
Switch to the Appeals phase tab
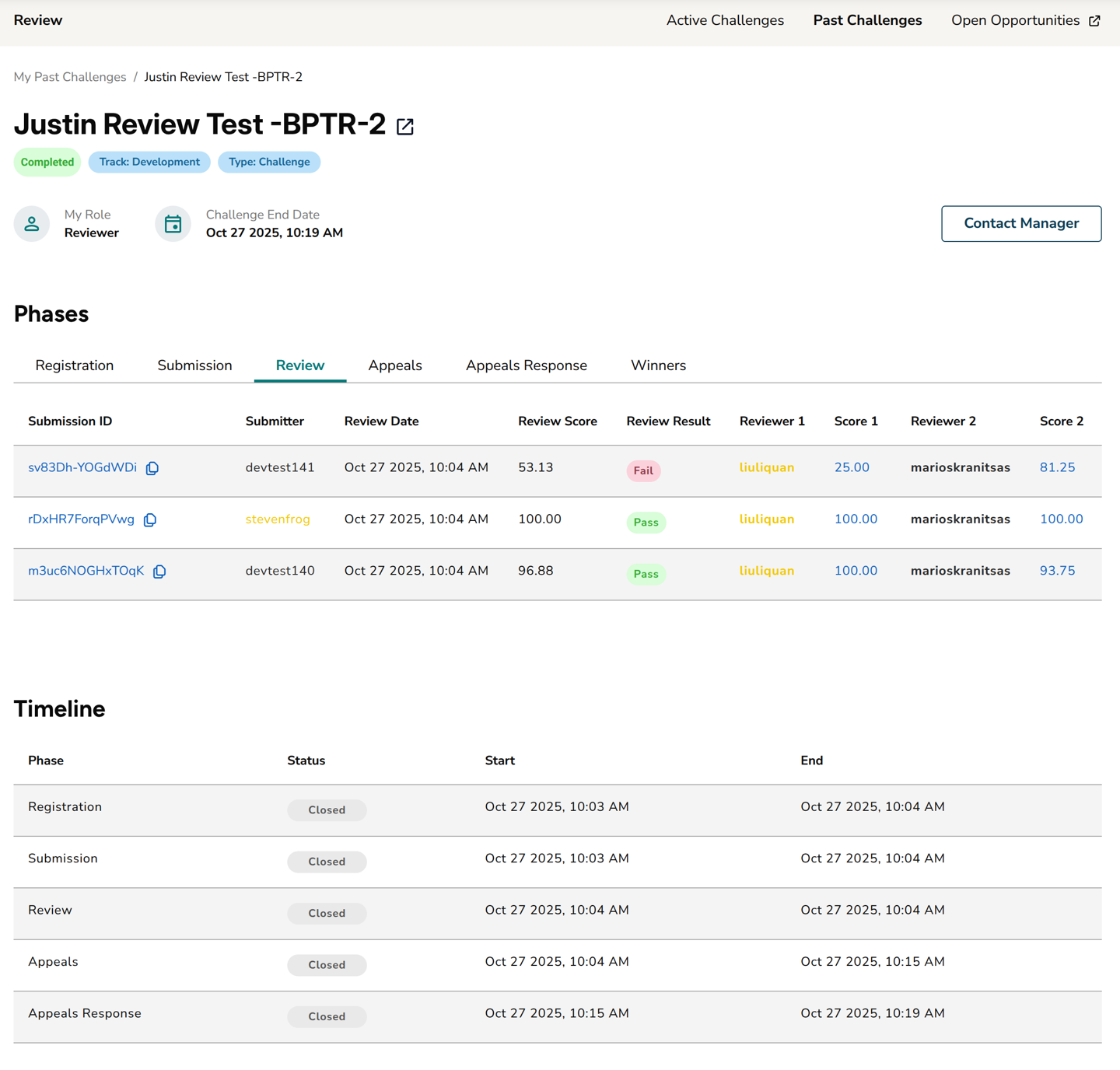tap(395, 365)
